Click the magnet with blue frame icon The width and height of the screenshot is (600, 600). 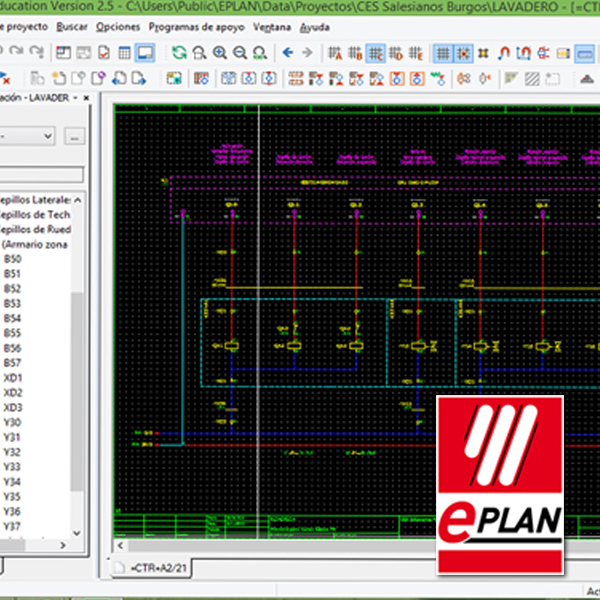click(523, 53)
